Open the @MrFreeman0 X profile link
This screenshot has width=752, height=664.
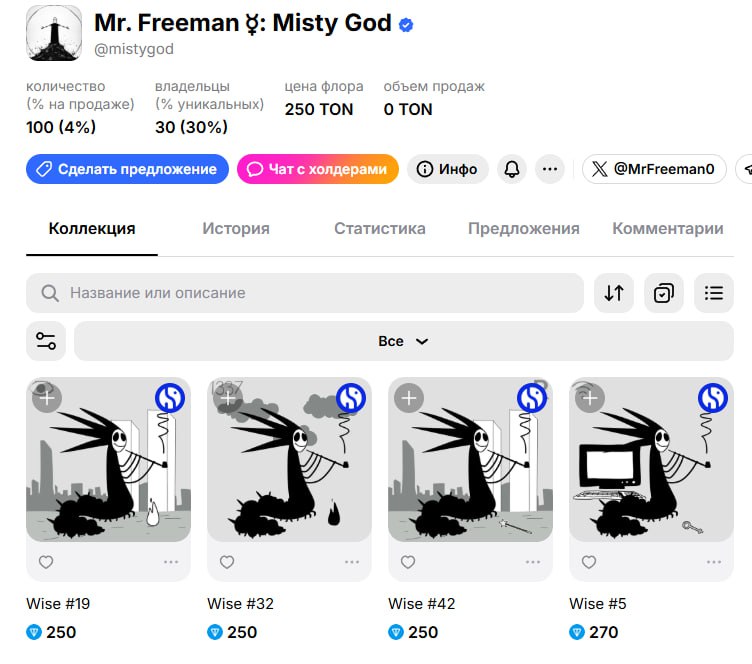(x=654, y=169)
